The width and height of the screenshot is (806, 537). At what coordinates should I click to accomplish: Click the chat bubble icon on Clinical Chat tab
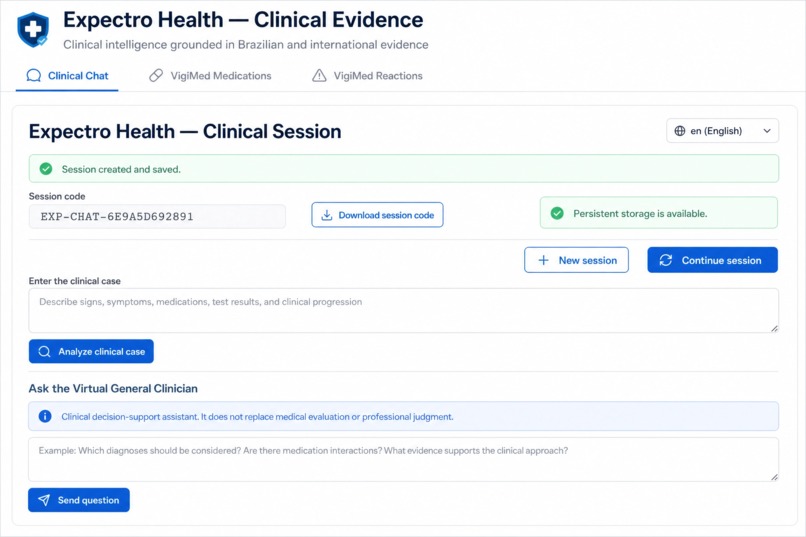click(33, 76)
